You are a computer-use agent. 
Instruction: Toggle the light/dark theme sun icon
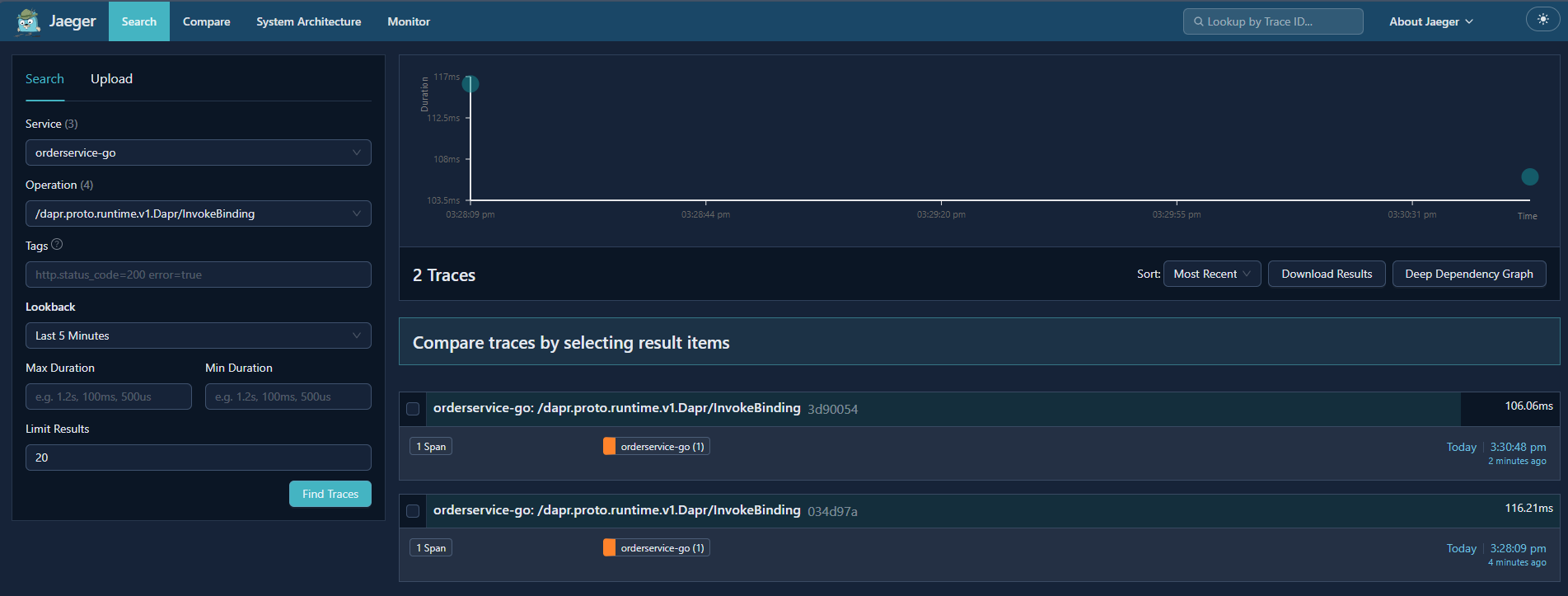1542,20
